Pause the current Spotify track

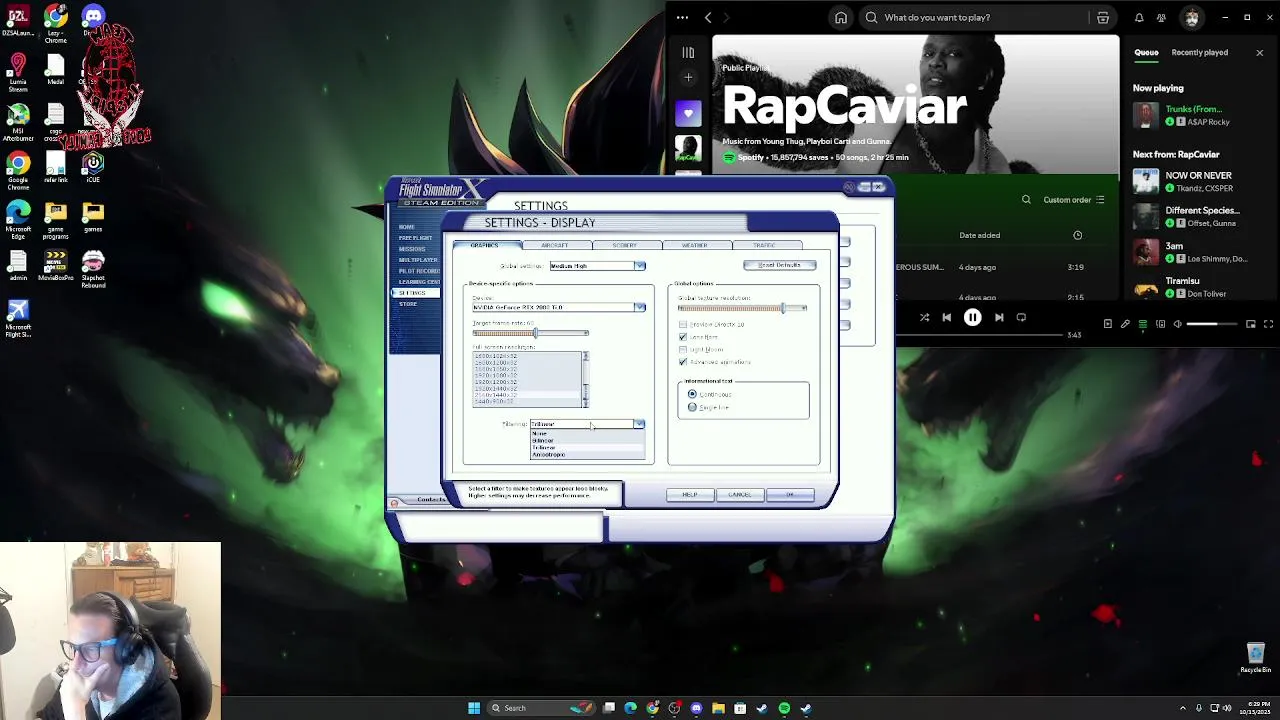[972, 318]
